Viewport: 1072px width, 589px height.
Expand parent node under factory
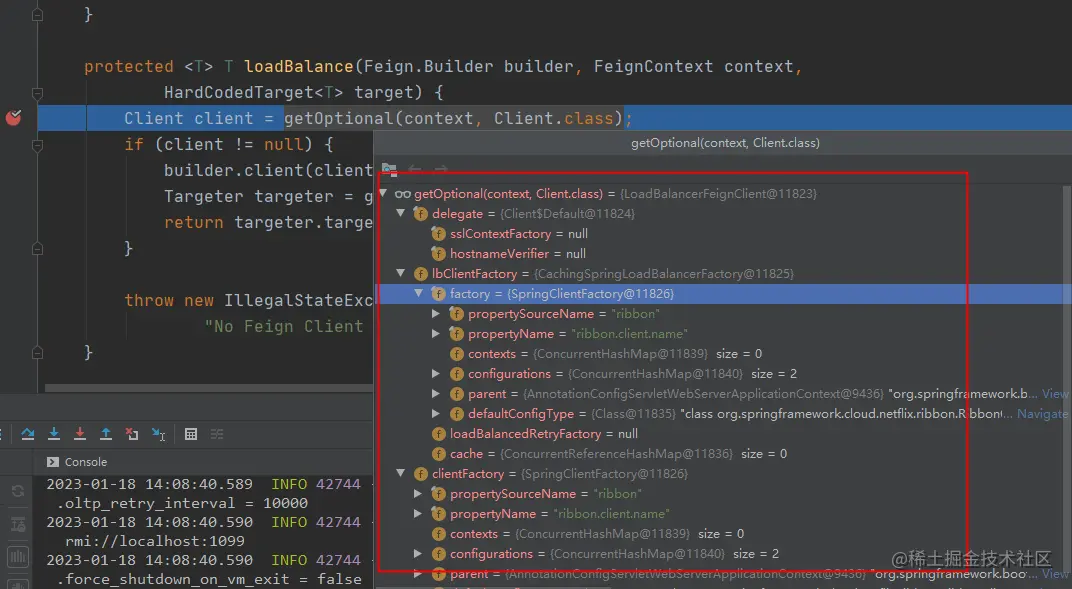pos(436,394)
